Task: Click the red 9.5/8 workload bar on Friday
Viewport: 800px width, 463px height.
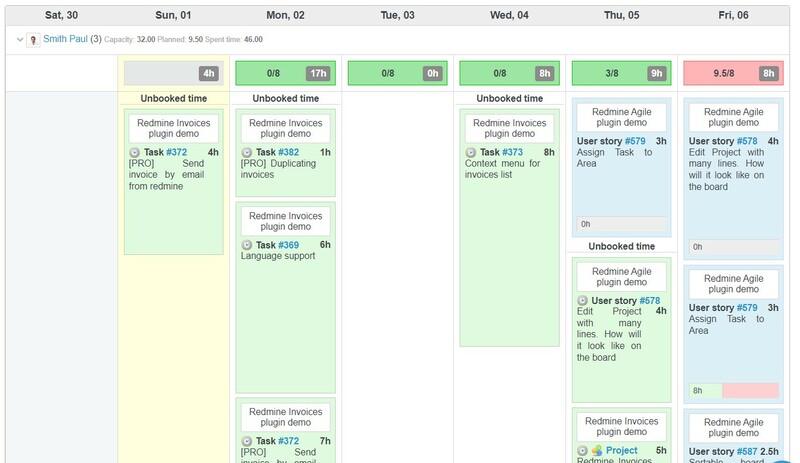Action: click(725, 73)
